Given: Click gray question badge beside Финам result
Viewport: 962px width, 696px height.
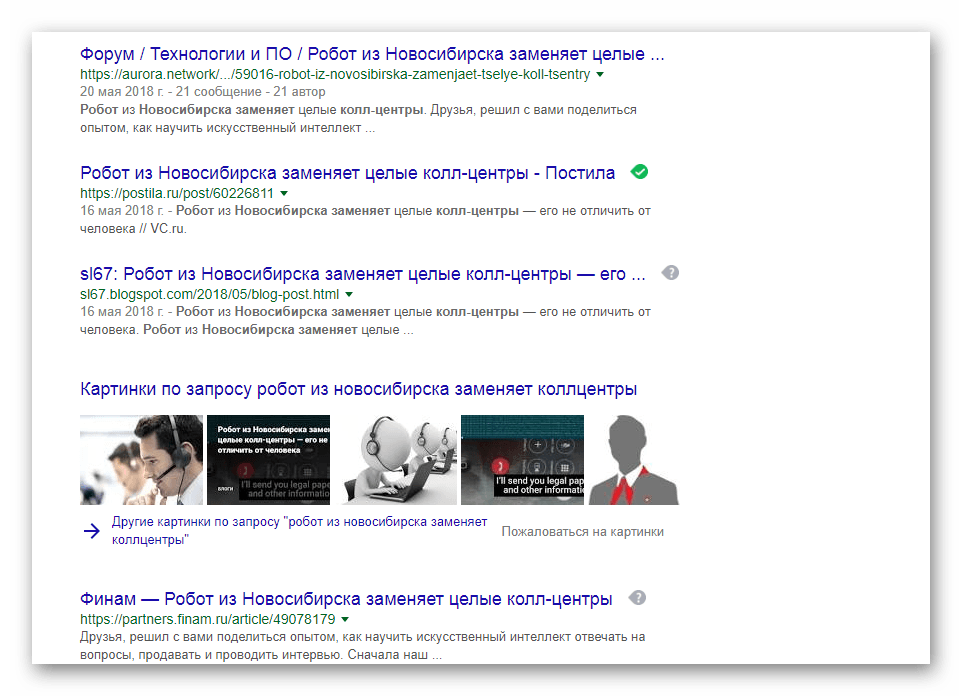Looking at the screenshot, I should 638,598.
